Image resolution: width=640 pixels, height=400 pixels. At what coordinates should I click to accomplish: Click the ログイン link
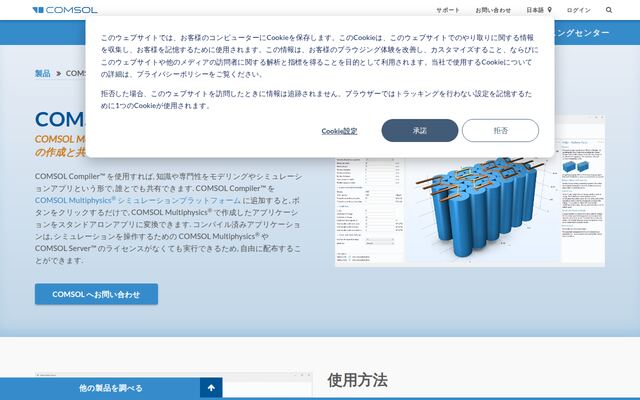pyautogui.click(x=578, y=10)
